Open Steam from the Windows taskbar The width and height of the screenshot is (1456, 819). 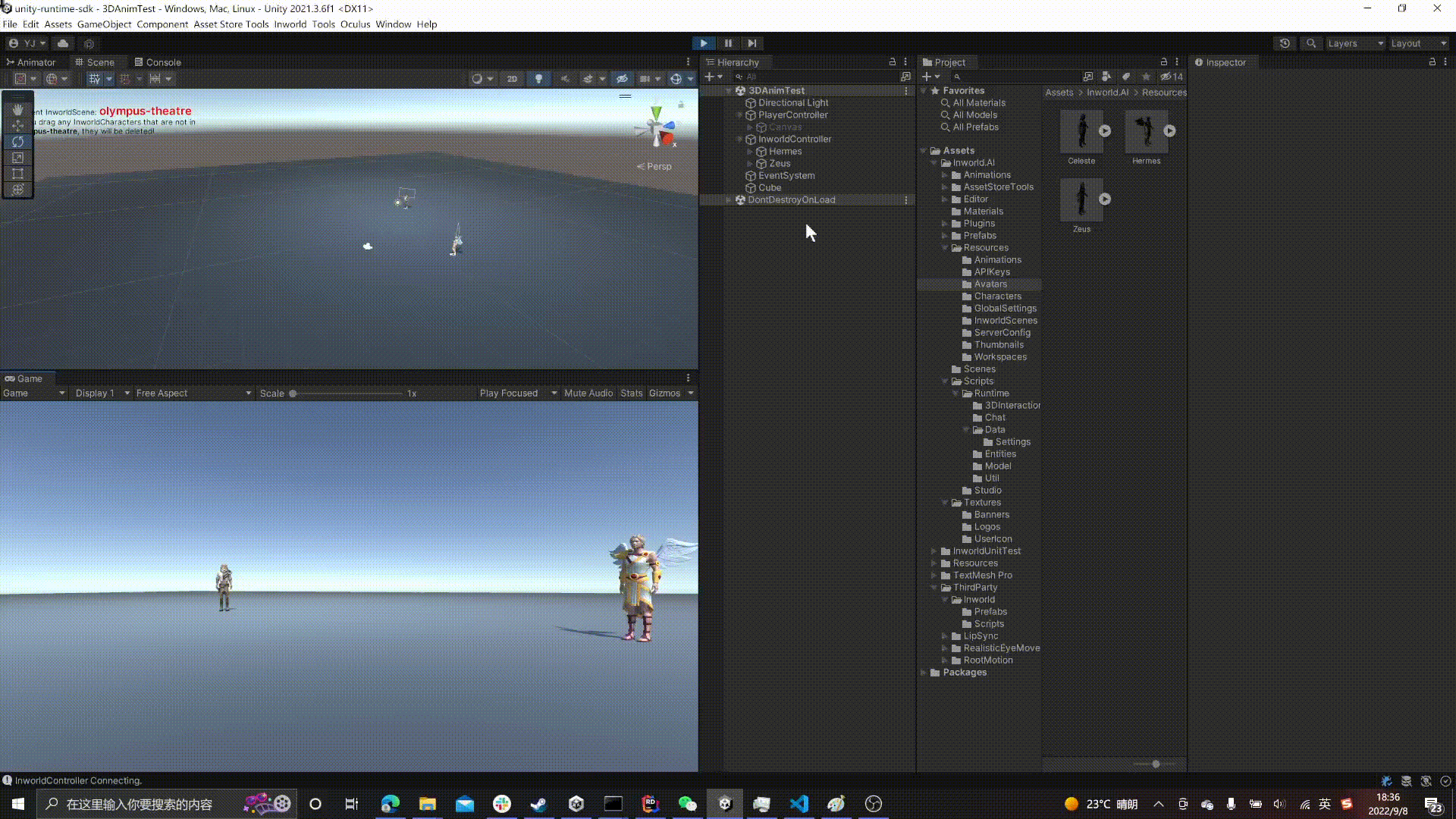pos(539,804)
